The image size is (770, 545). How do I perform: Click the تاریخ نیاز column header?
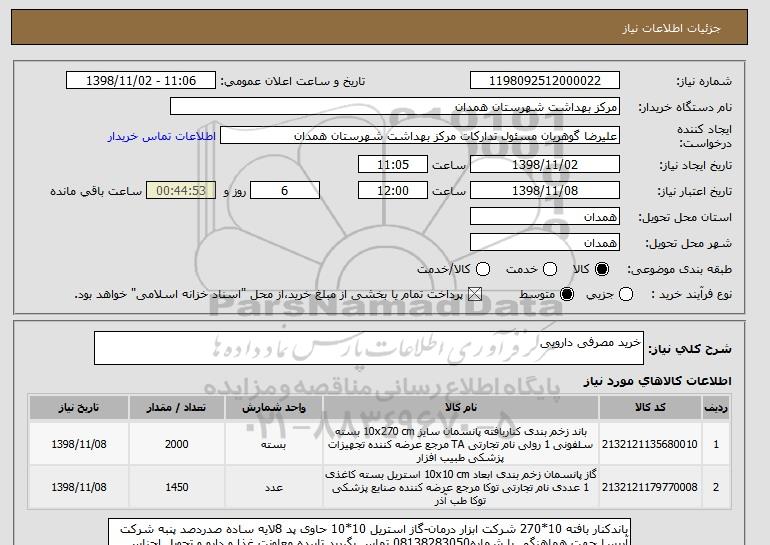tap(79, 408)
